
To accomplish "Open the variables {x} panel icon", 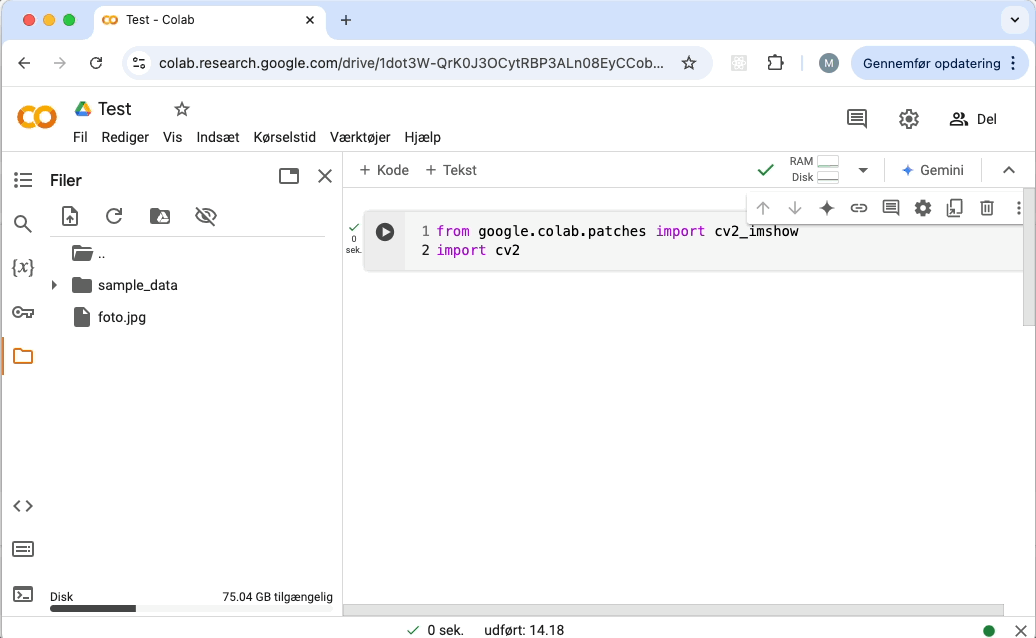I will pyautogui.click(x=23, y=268).
